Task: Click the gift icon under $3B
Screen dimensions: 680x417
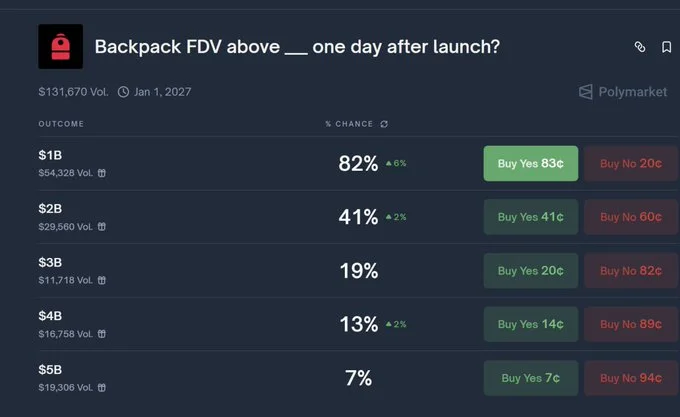Action: [x=101, y=280]
